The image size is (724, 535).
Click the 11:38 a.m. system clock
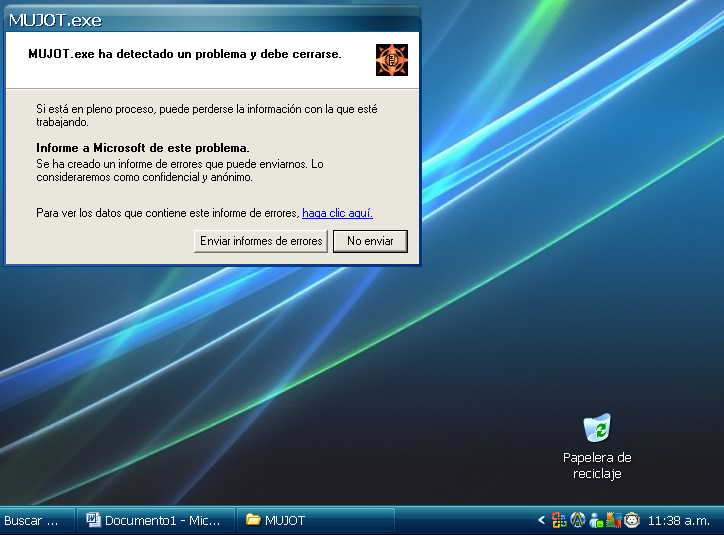[x=679, y=520]
